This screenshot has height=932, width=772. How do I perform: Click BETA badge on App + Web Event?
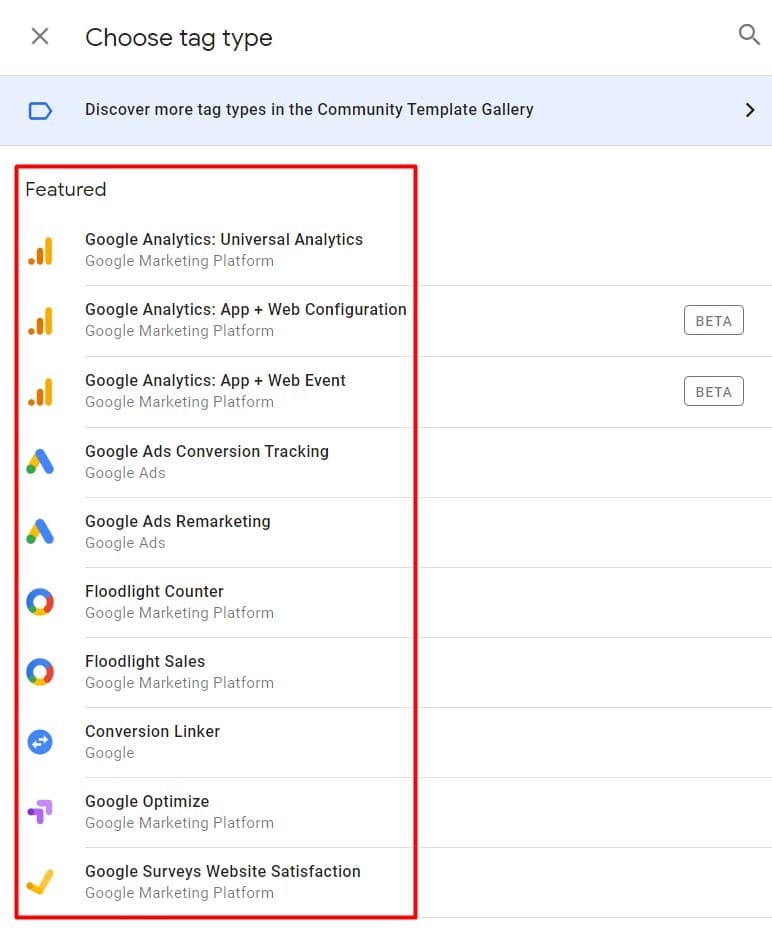[x=713, y=391]
